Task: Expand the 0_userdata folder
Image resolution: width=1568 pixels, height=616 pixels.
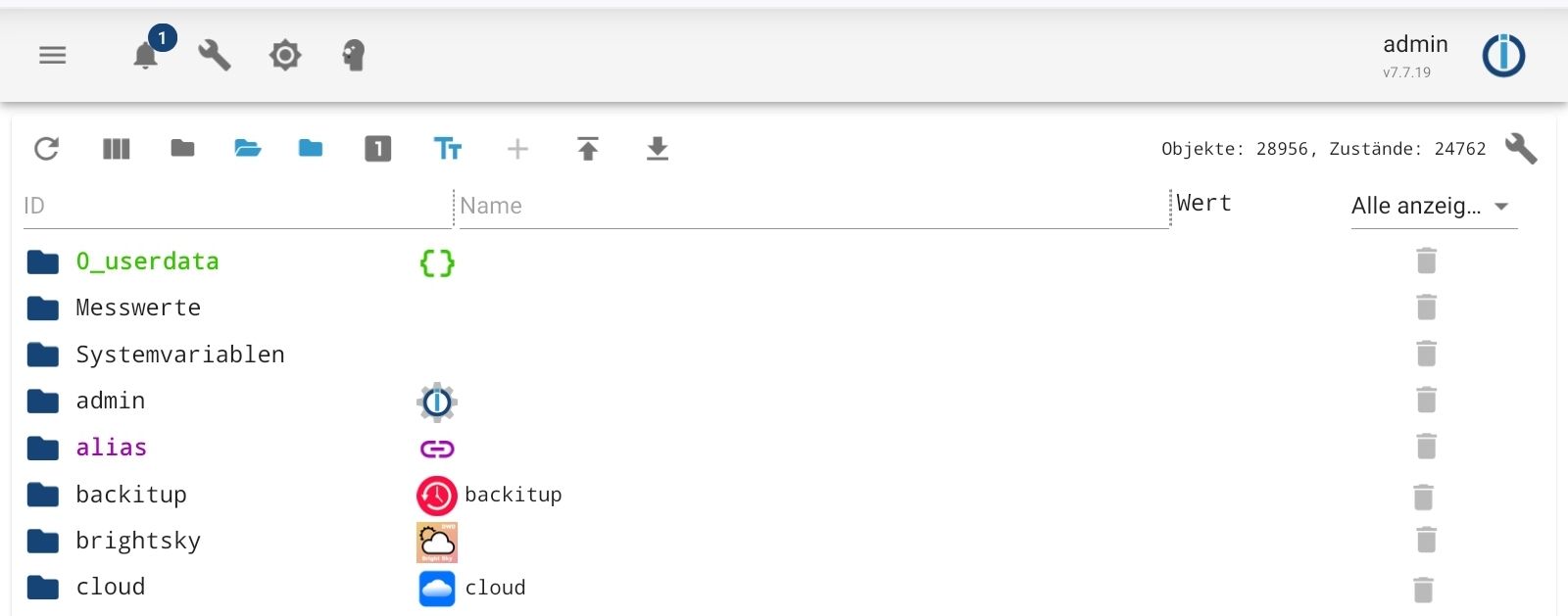Action: 42,261
